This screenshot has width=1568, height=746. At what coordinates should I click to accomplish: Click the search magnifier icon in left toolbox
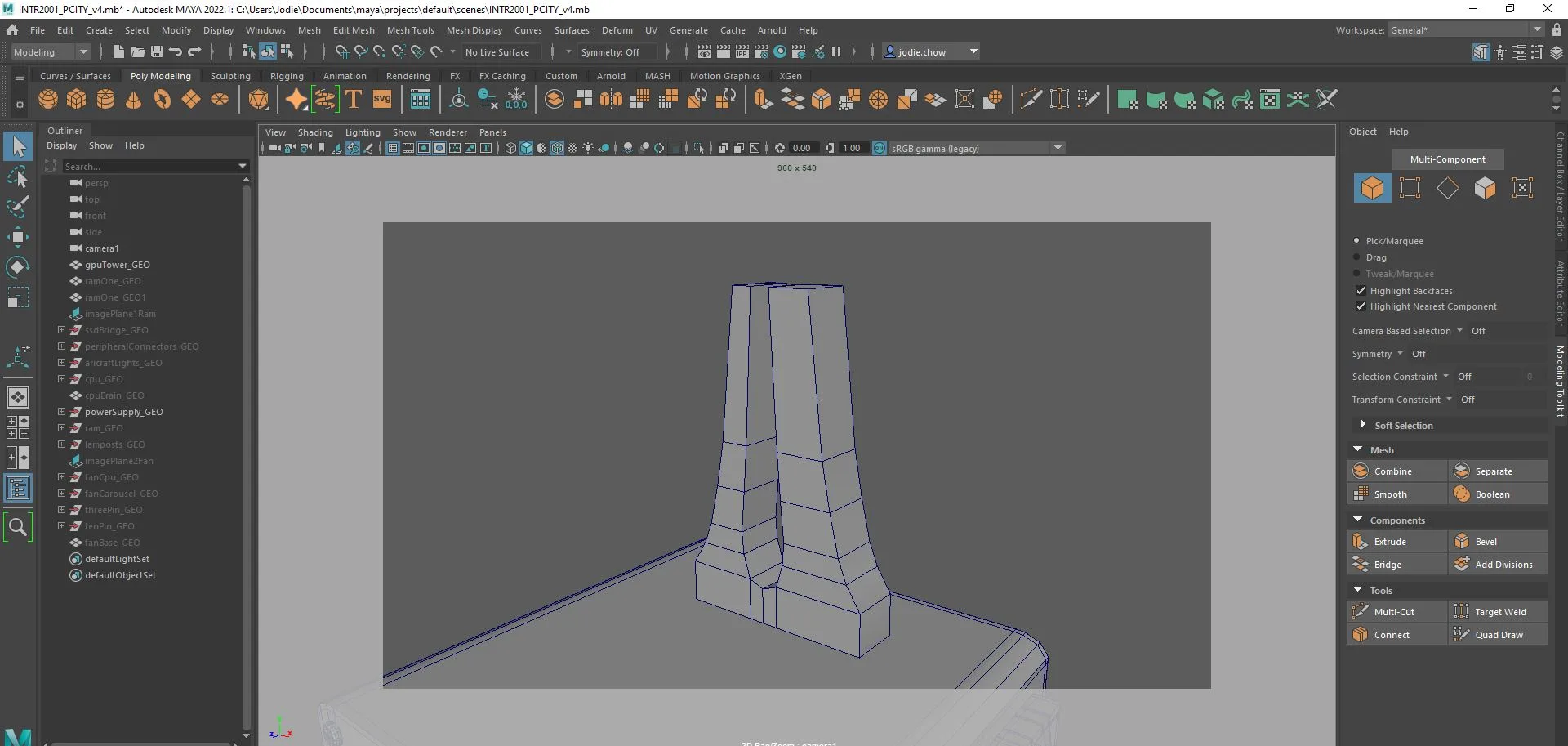pos(18,527)
